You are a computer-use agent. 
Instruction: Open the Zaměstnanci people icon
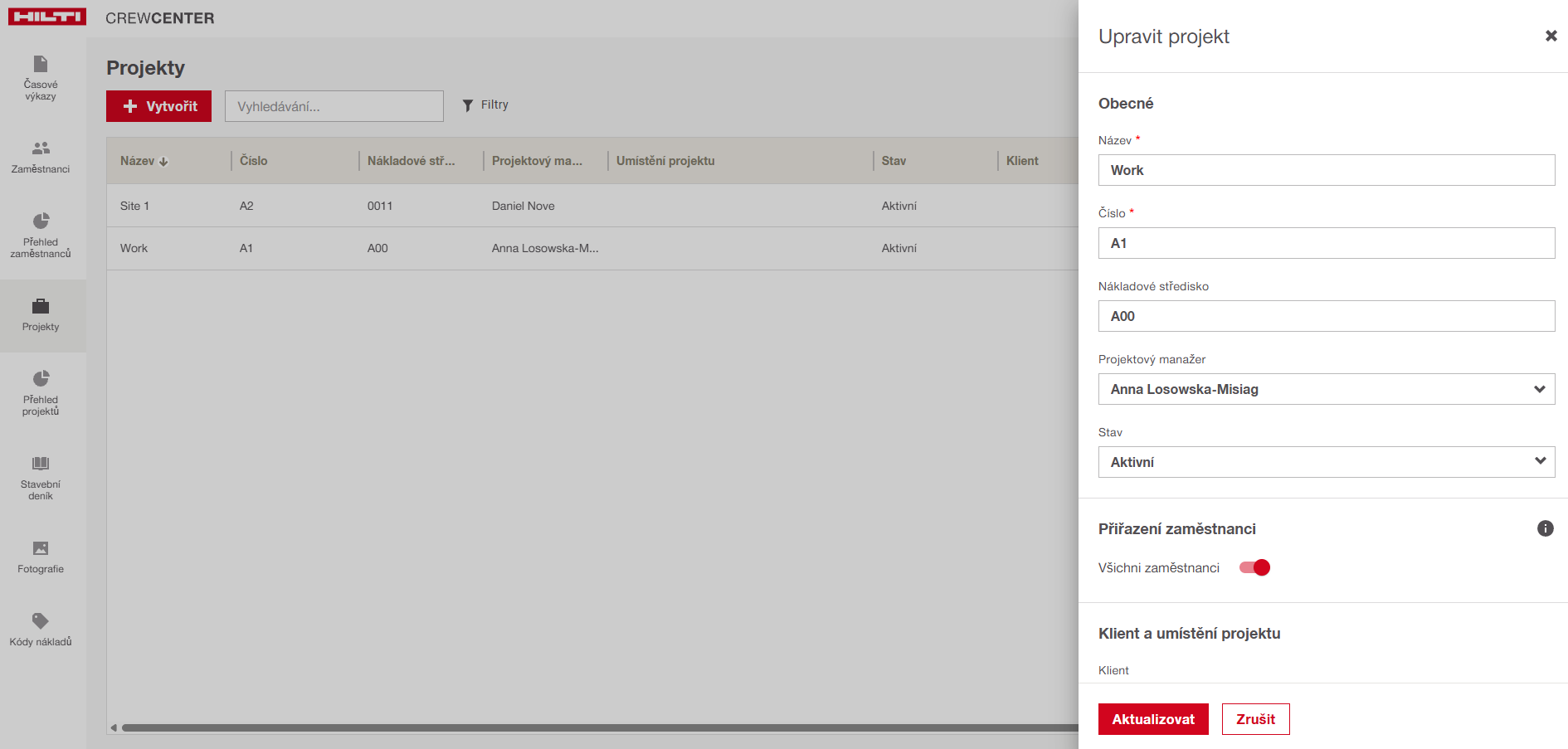41,148
